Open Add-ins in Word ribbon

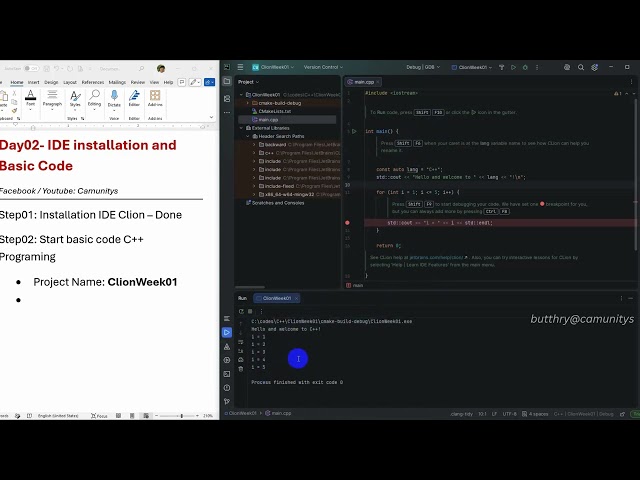point(155,100)
